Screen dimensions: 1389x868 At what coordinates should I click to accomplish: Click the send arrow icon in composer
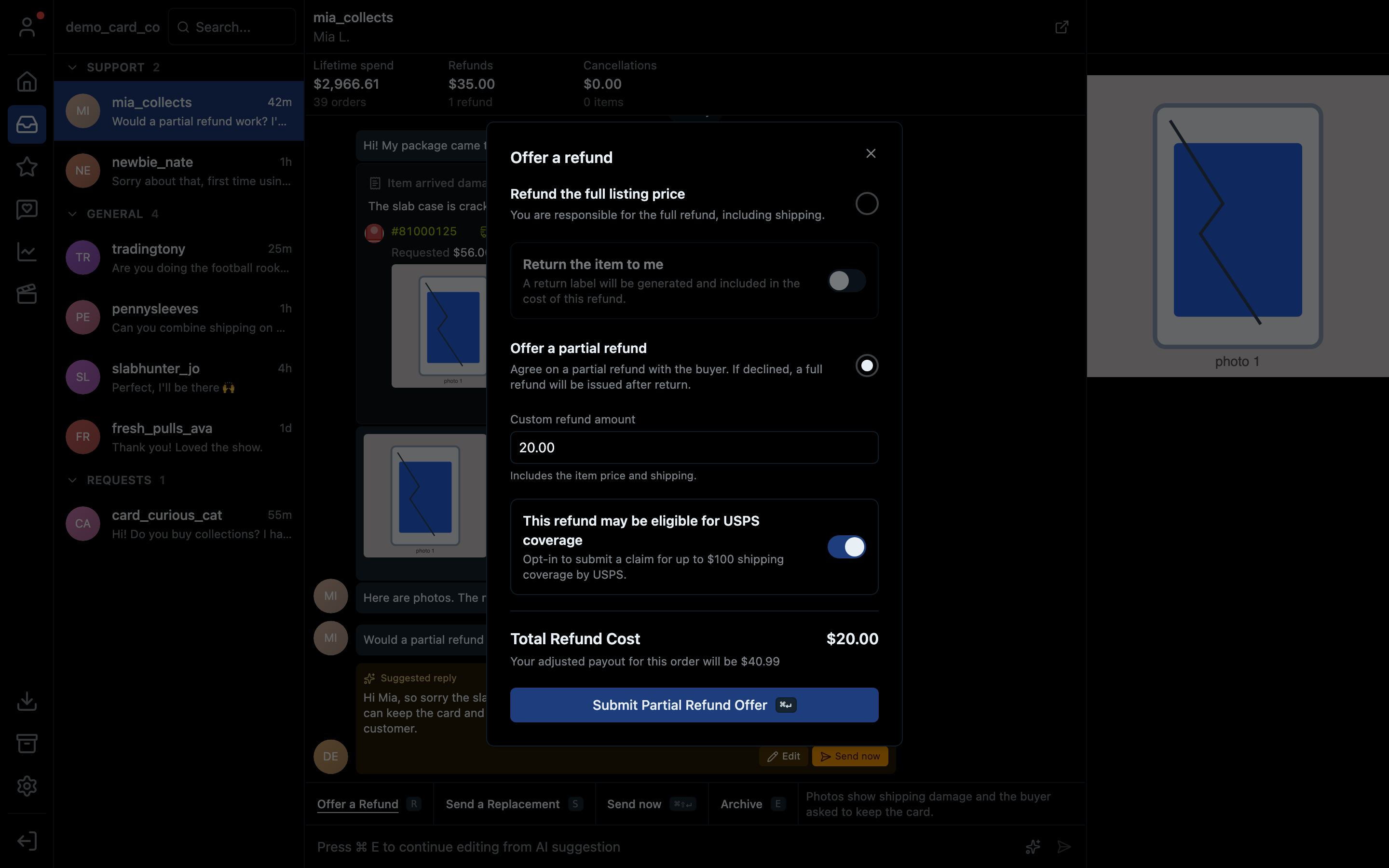(x=1064, y=847)
